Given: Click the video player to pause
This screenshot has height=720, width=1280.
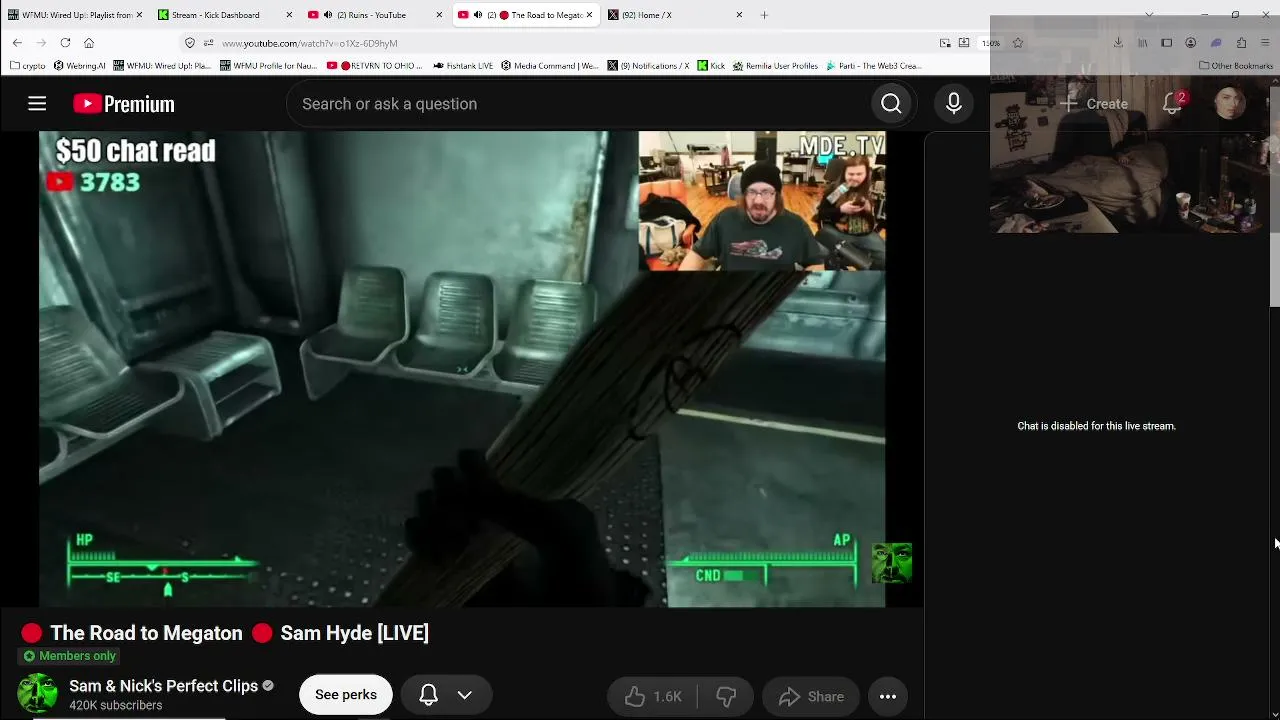Looking at the screenshot, I should pyautogui.click(x=462, y=369).
